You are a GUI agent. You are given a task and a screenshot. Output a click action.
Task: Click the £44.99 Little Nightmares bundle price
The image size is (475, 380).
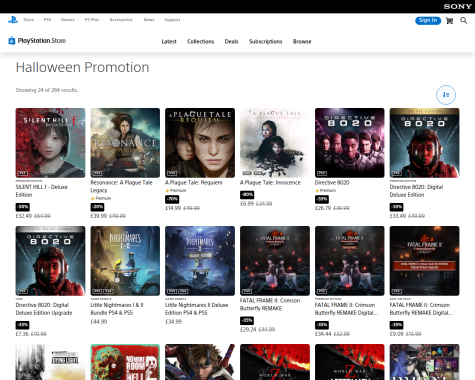[x=99, y=322]
